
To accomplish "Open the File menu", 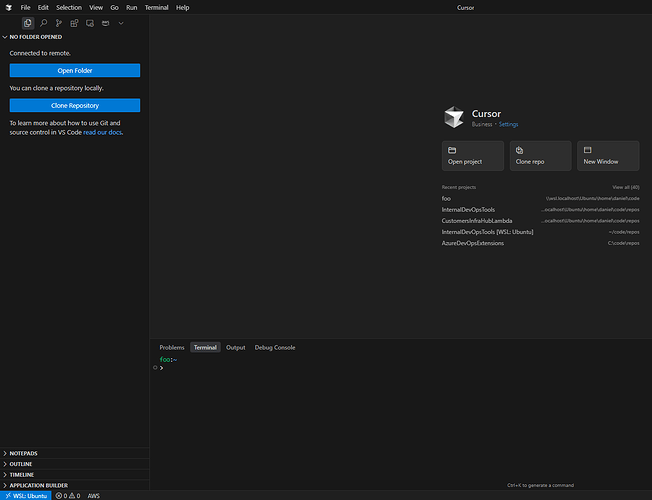I will [25, 7].
